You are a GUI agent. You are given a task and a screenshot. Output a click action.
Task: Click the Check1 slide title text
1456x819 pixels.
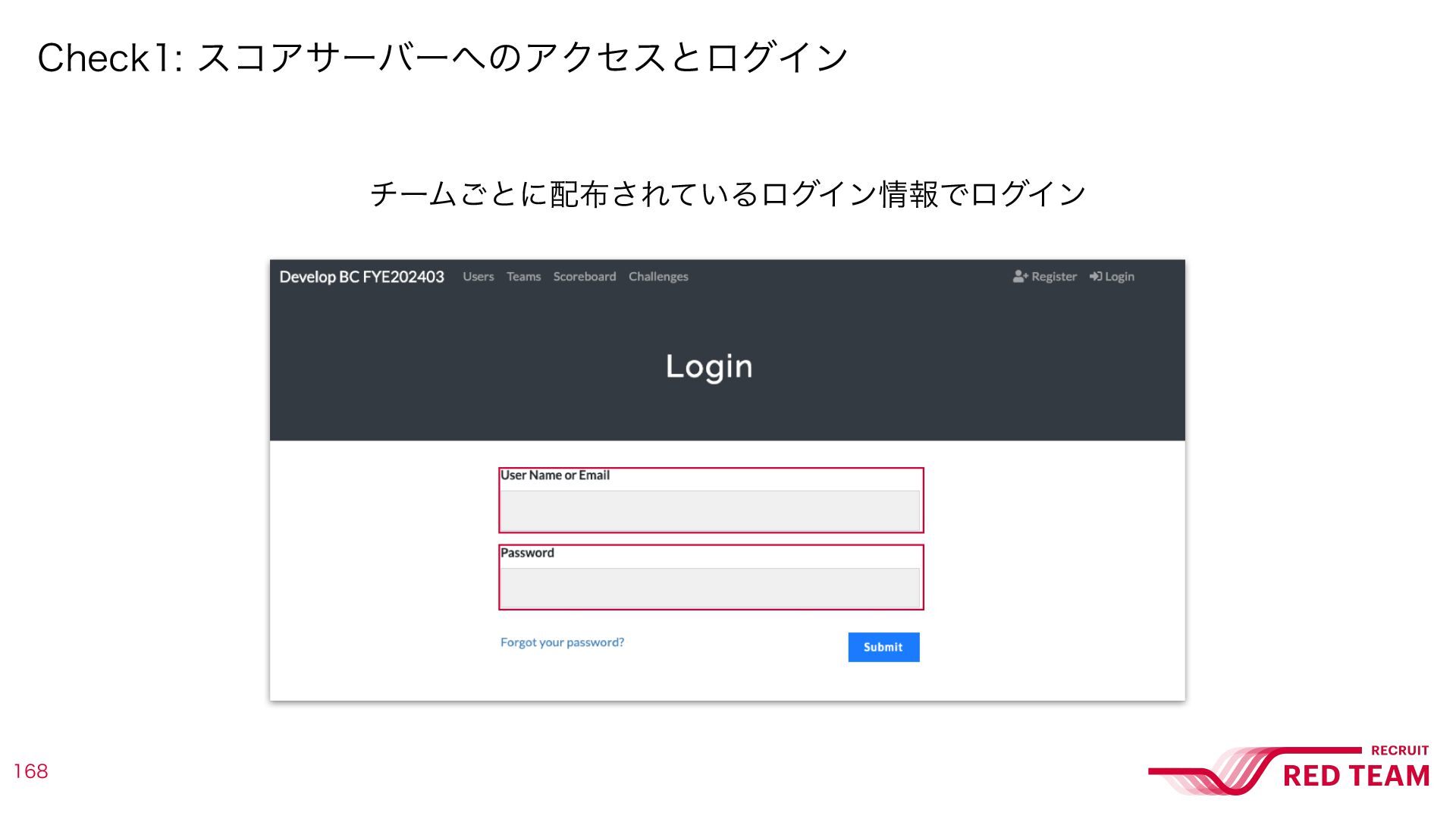point(443,58)
